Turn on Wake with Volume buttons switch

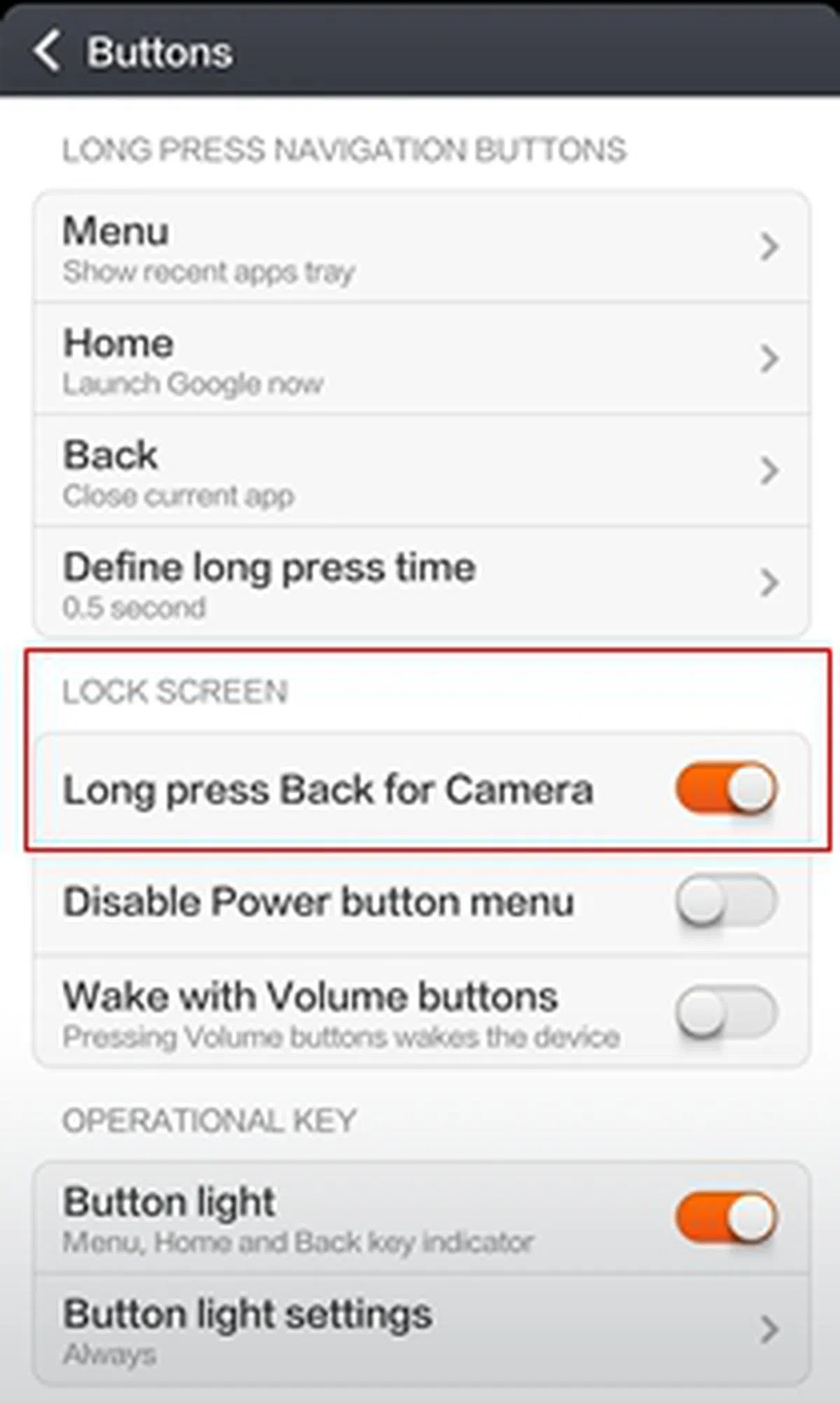[727, 1013]
